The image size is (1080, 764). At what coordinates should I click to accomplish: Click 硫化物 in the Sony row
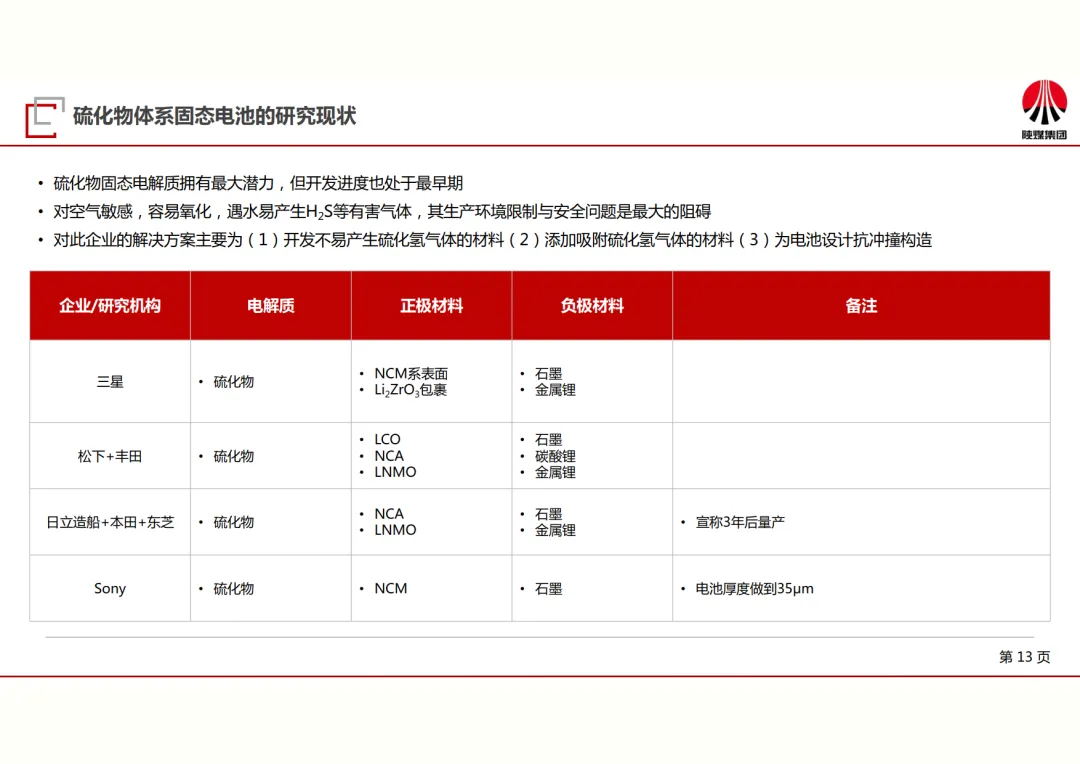[x=233, y=588]
